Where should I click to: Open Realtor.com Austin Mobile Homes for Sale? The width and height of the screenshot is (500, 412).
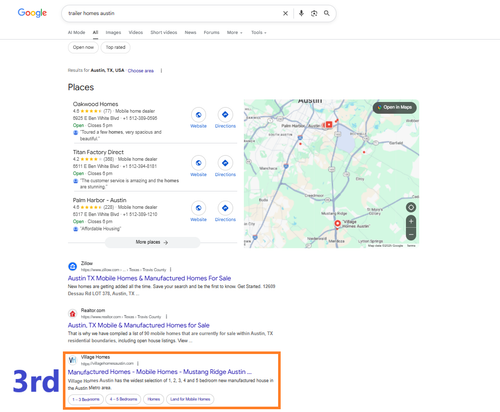(139, 325)
